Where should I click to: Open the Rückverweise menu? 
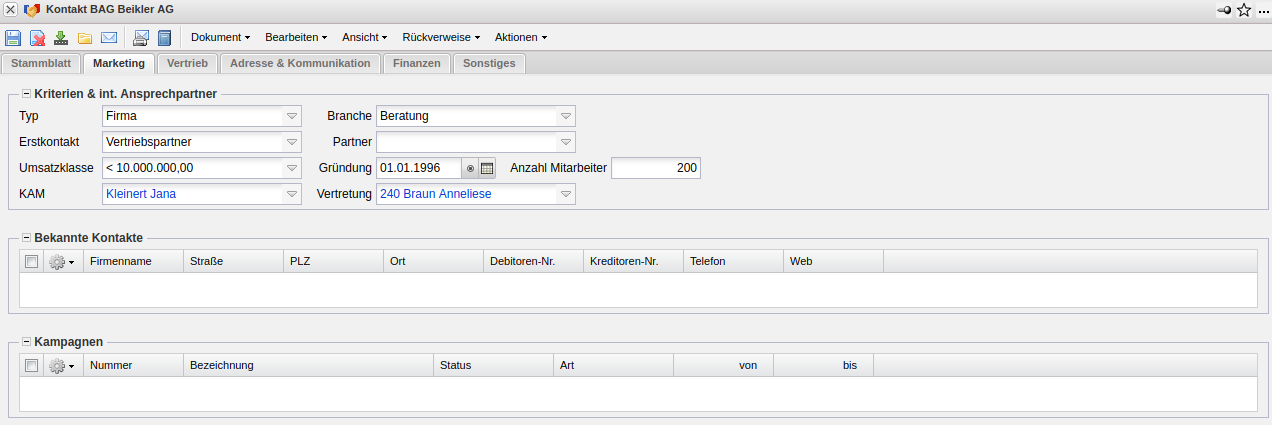[x=440, y=38]
